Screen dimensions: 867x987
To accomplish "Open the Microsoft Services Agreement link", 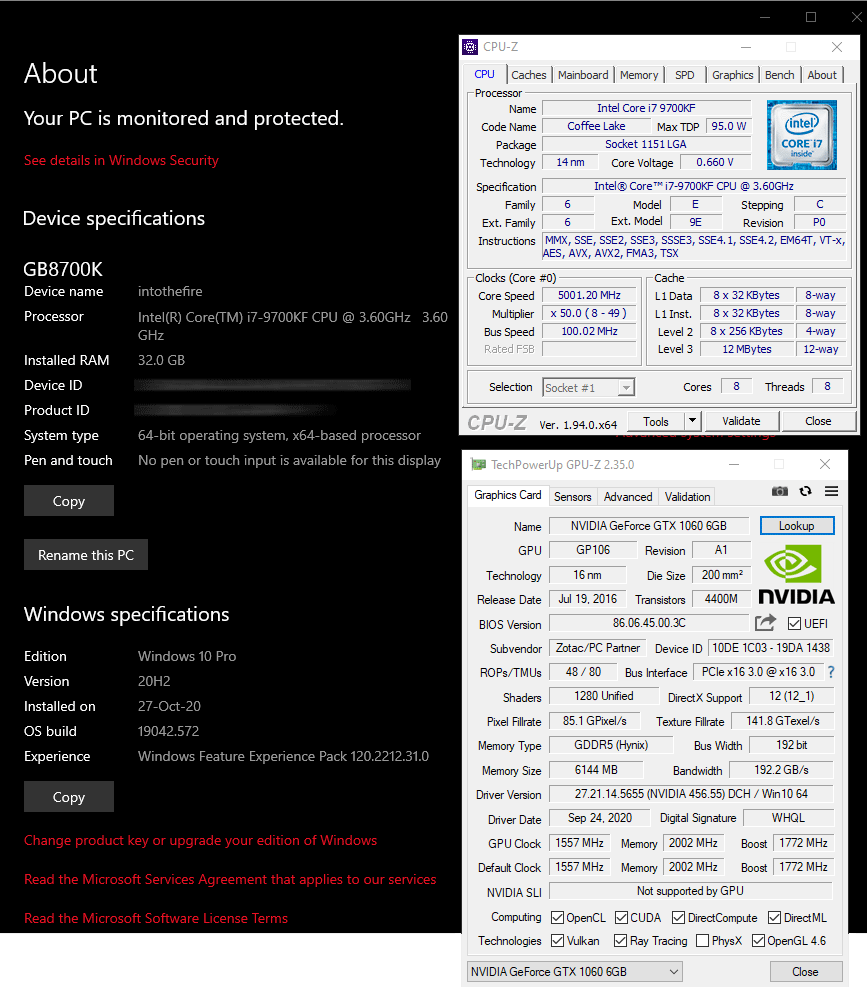I will pos(230,879).
